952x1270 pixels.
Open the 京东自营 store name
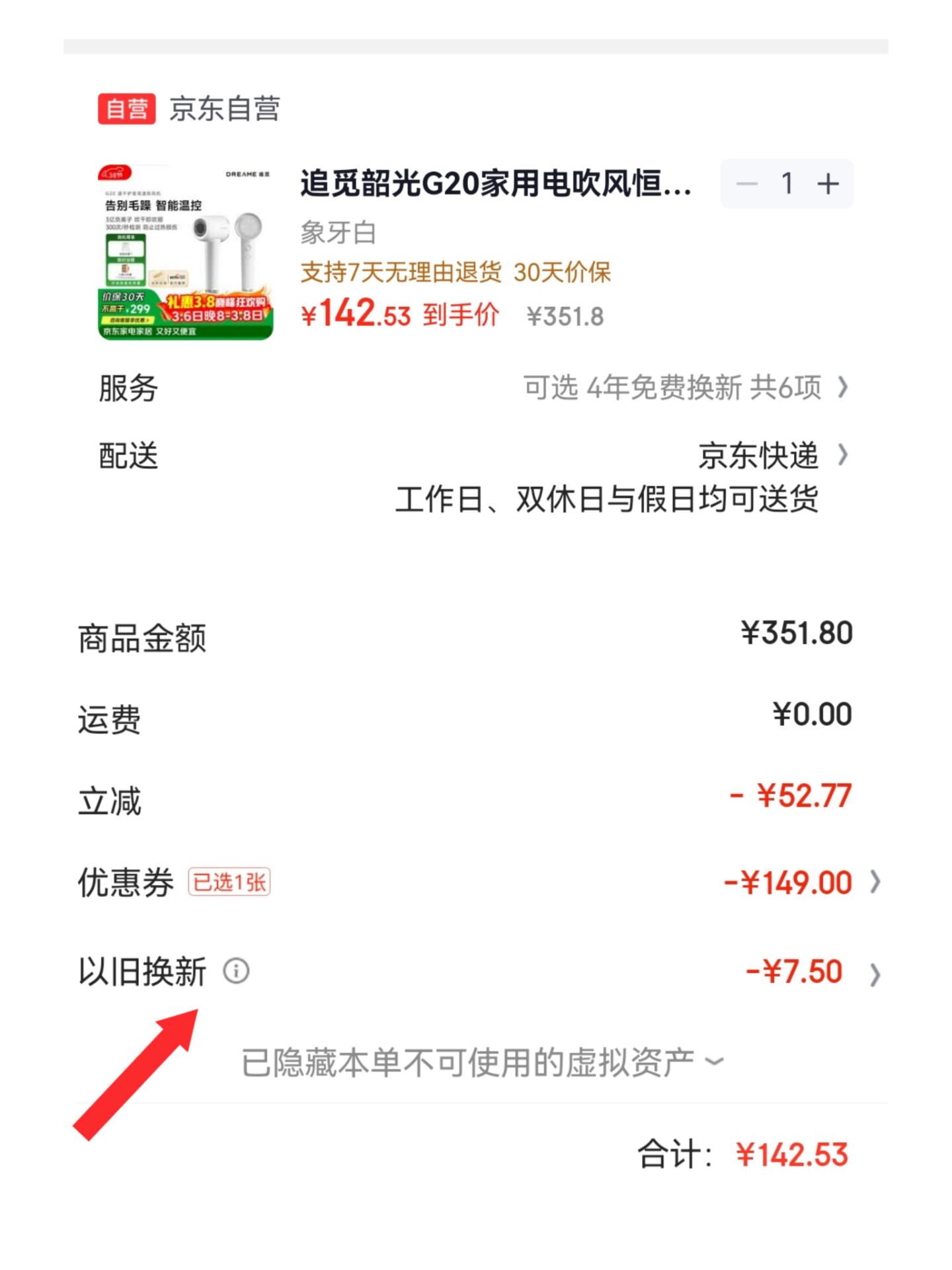click(x=225, y=109)
